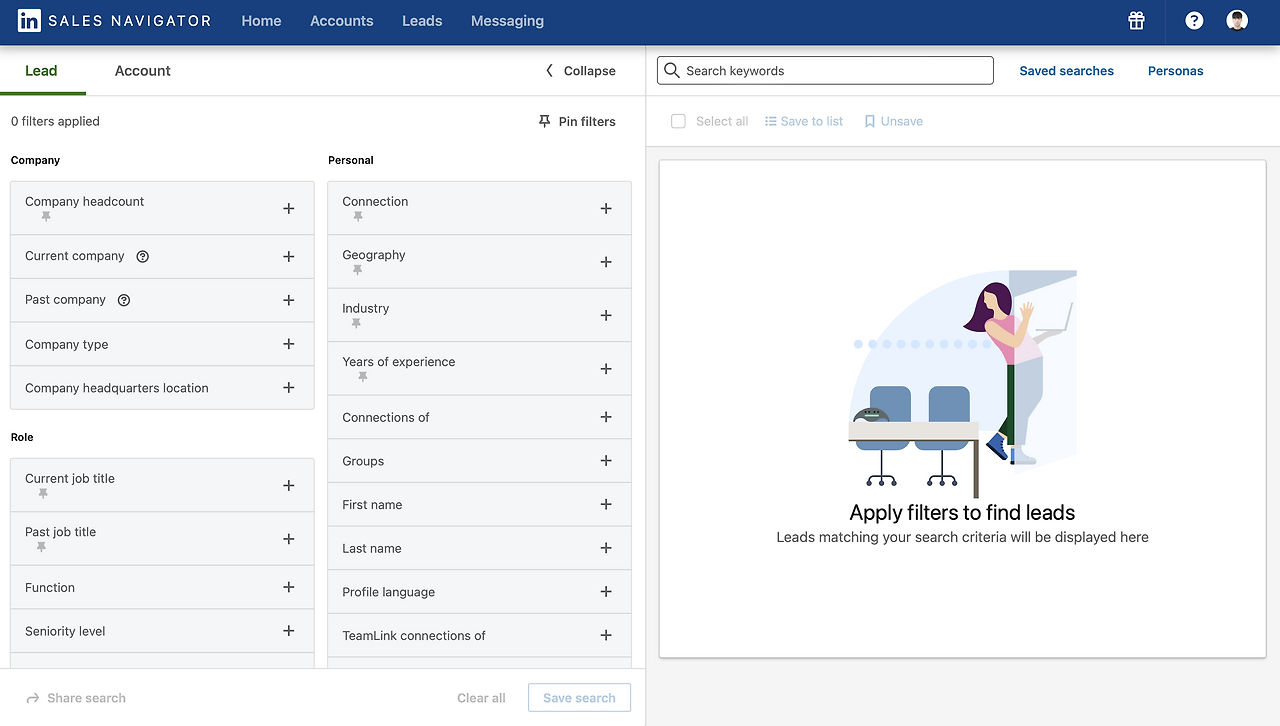Viewport: 1280px width, 726px height.
Task: Click pin icon under Geography filter
Action: point(358,271)
